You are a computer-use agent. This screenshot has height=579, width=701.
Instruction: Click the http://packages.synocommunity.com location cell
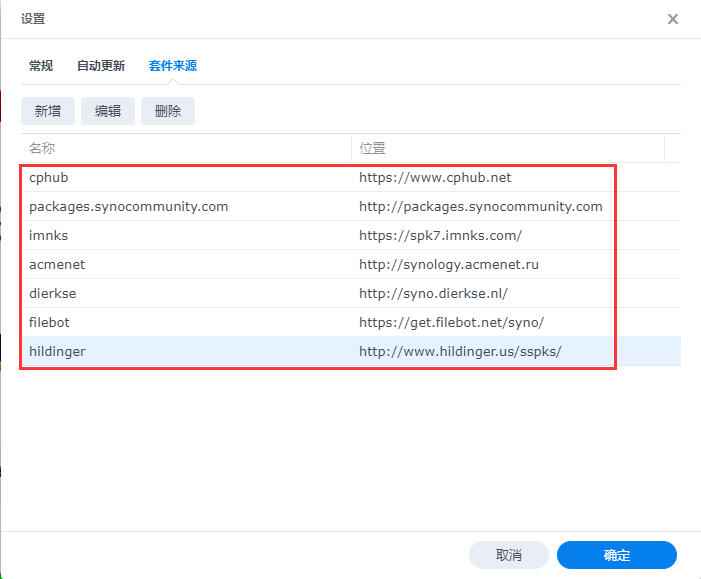click(481, 207)
